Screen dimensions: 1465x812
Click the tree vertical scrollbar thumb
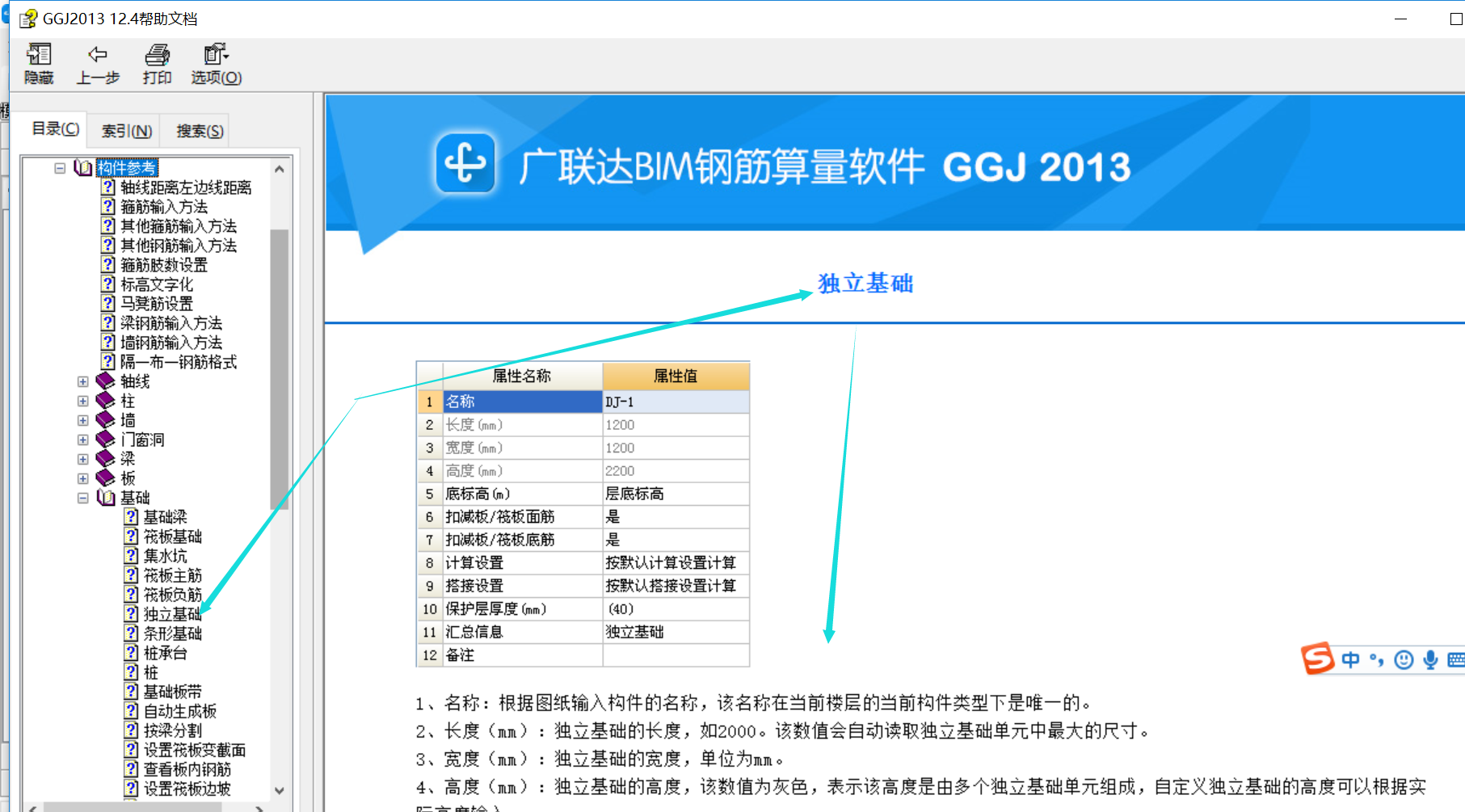[x=280, y=370]
